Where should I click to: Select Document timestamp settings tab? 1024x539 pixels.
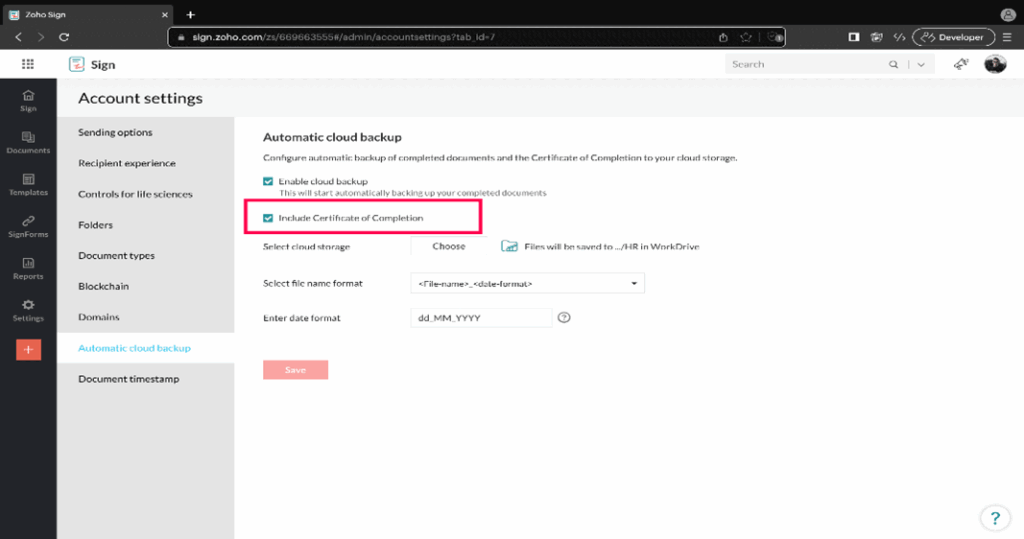[x=128, y=379]
